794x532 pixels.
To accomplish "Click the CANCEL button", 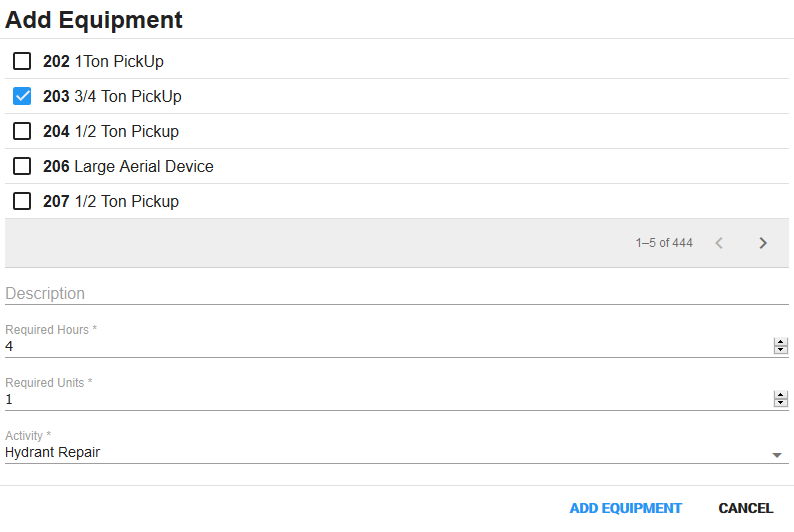I will [x=745, y=508].
